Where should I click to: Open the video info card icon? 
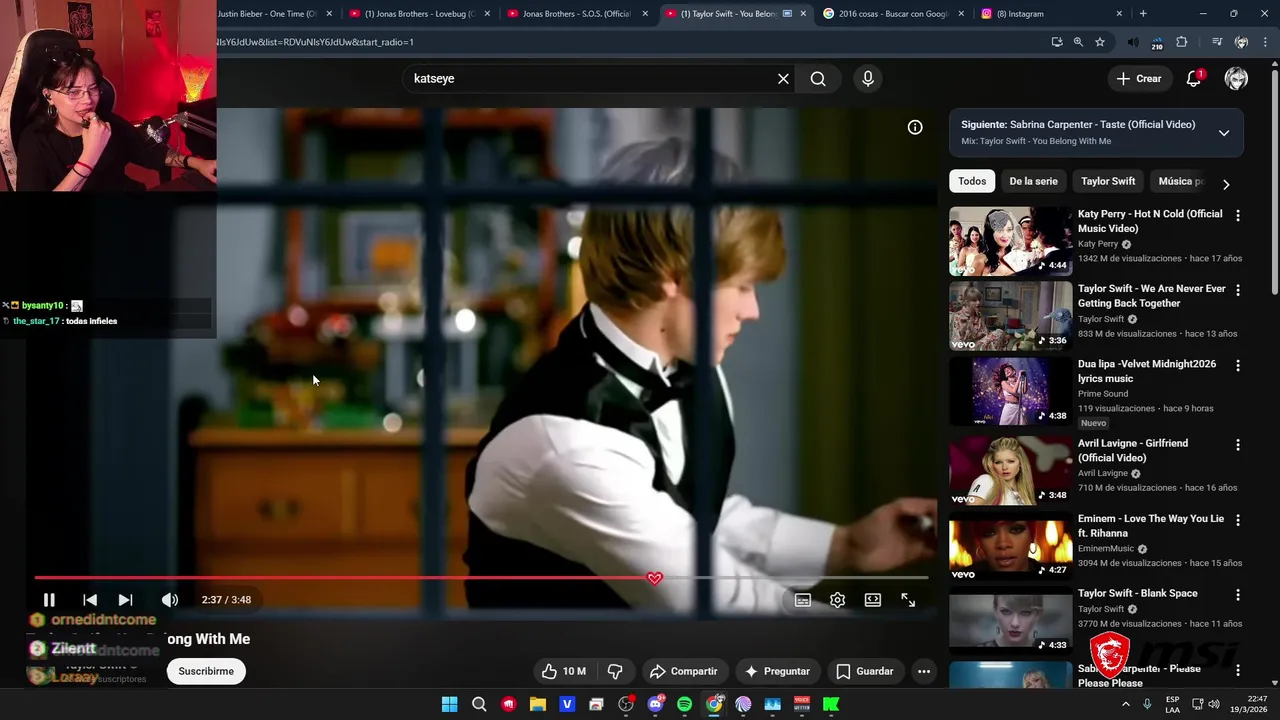(915, 127)
